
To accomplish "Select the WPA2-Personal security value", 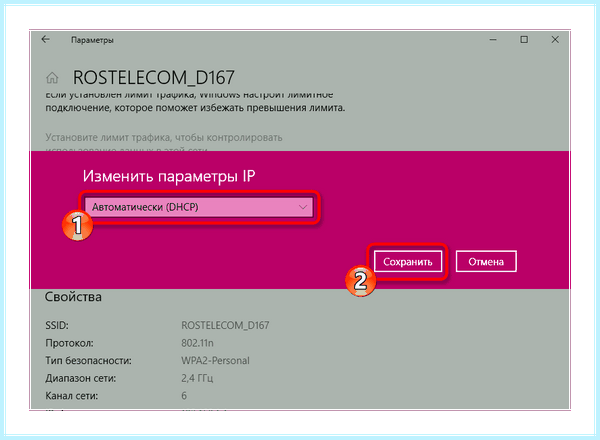I will tap(215, 361).
